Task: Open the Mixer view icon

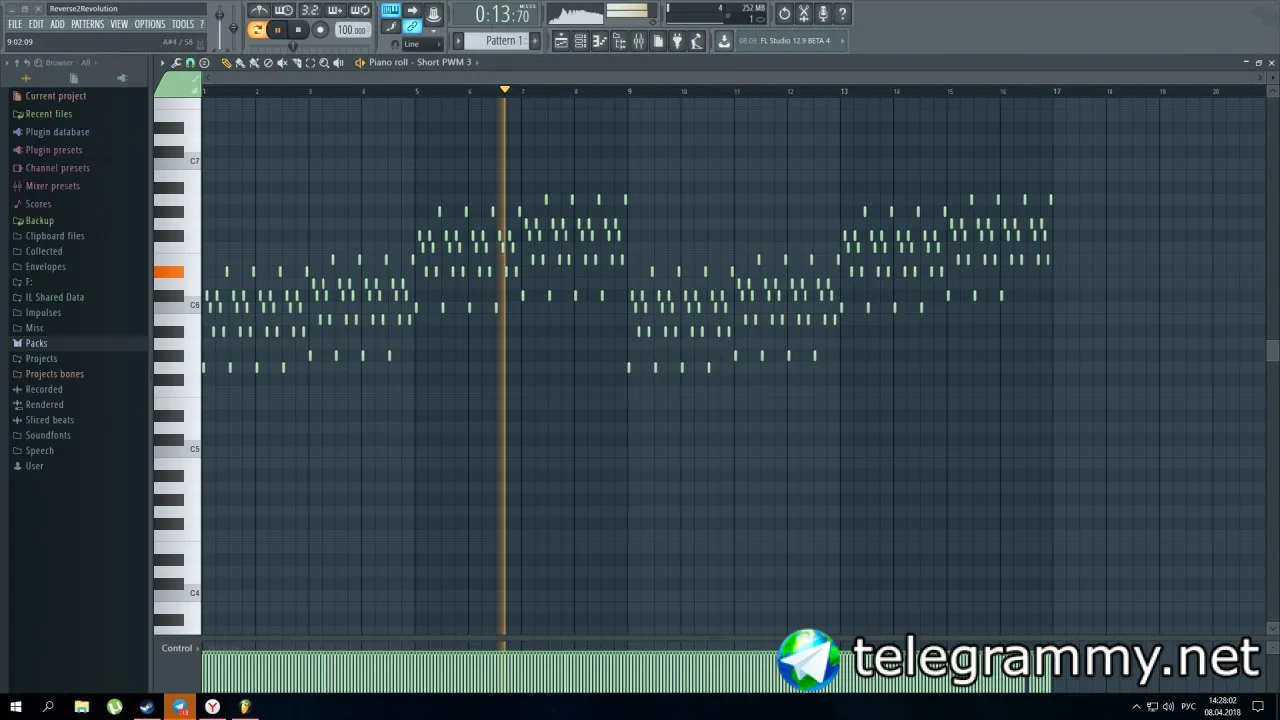Action: coord(638,41)
